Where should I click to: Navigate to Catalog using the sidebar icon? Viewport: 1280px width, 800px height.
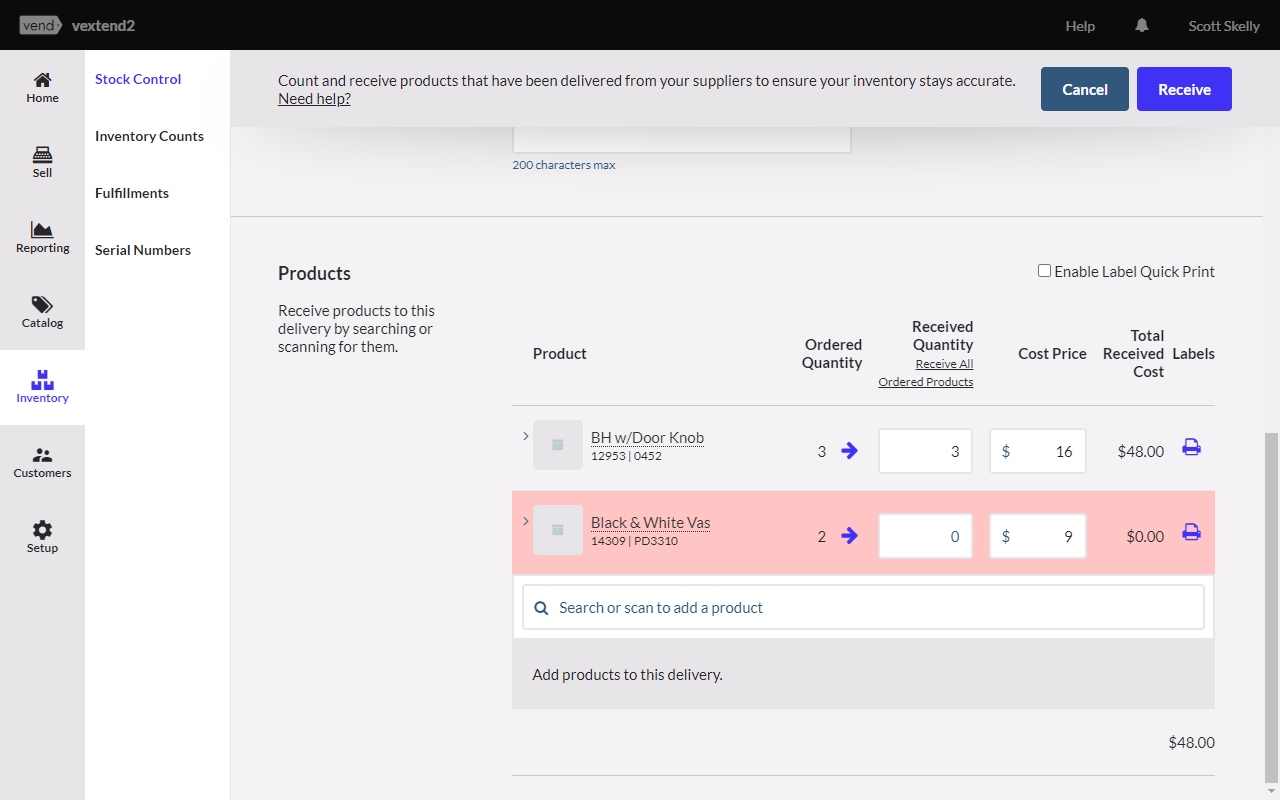pos(42,313)
